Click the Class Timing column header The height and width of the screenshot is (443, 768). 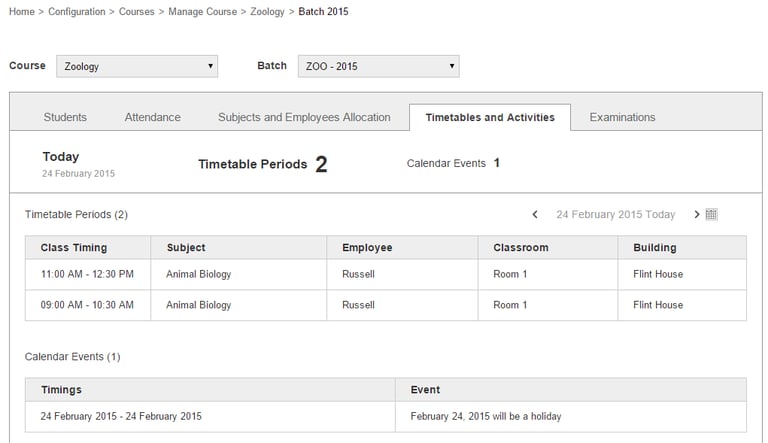pos(74,247)
